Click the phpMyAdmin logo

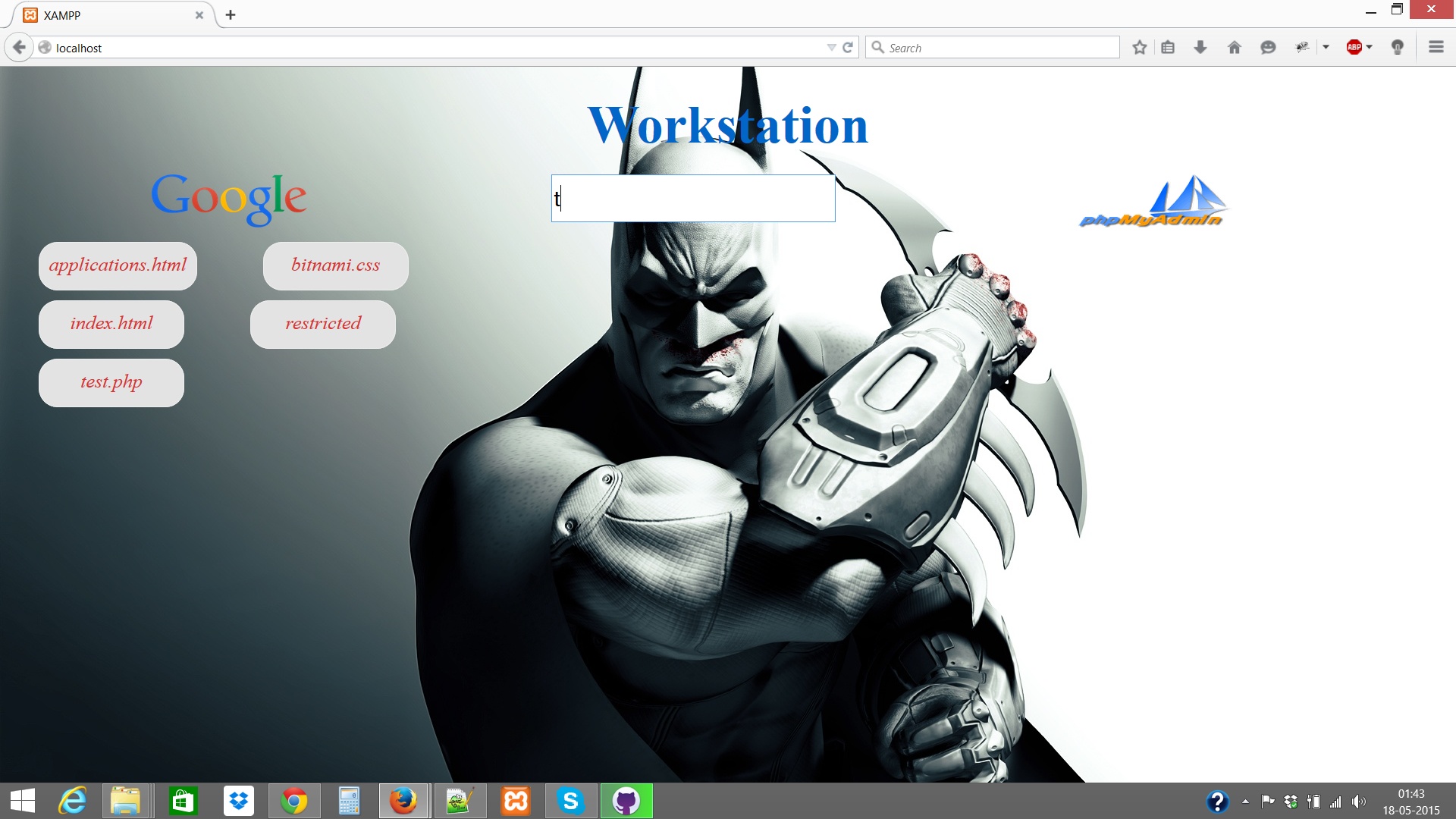[x=1153, y=202]
